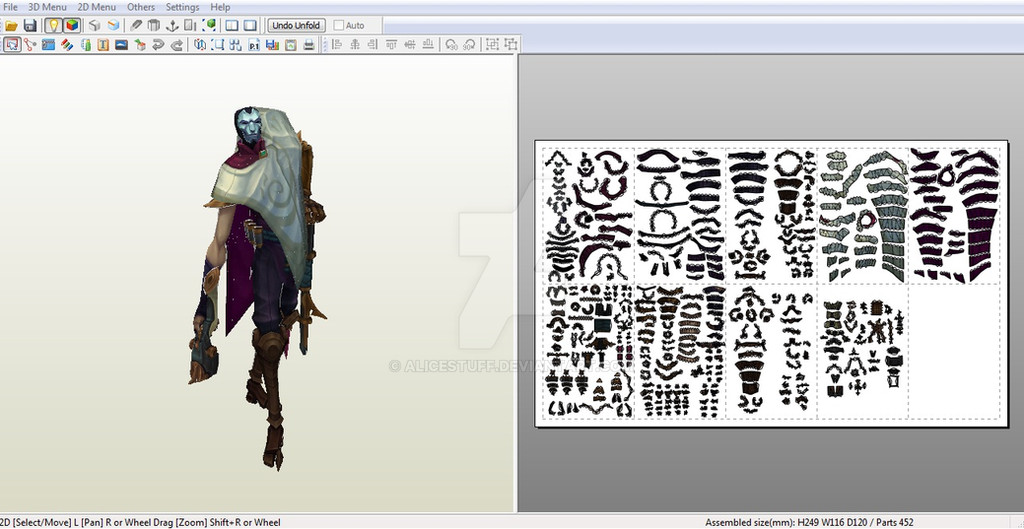The height and width of the screenshot is (529, 1024).
Task: Click the anchor icon in toolbar
Action: coord(172,25)
